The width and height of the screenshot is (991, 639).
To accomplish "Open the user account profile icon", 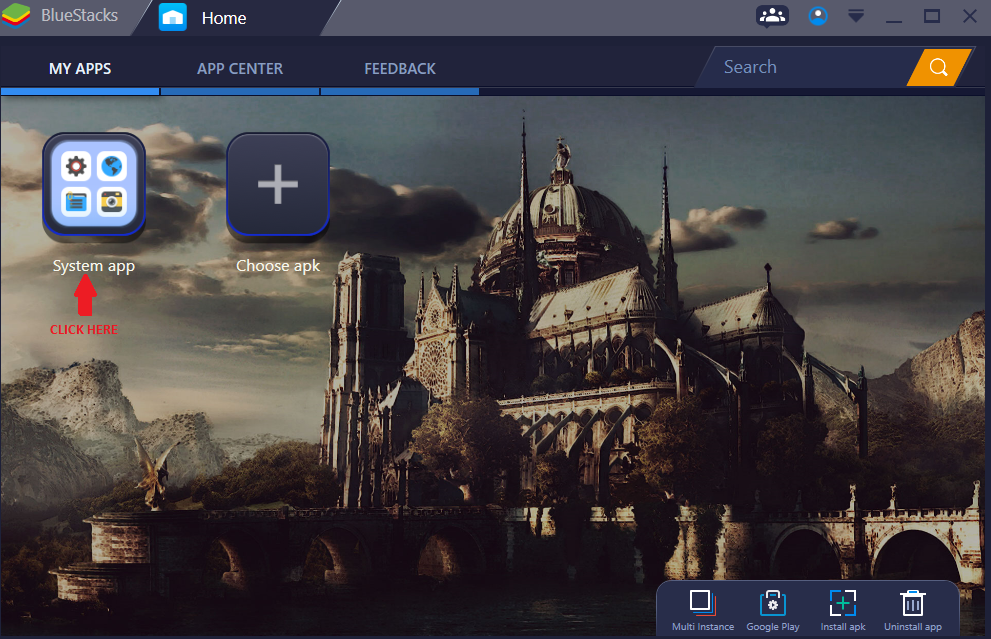I will [818, 16].
